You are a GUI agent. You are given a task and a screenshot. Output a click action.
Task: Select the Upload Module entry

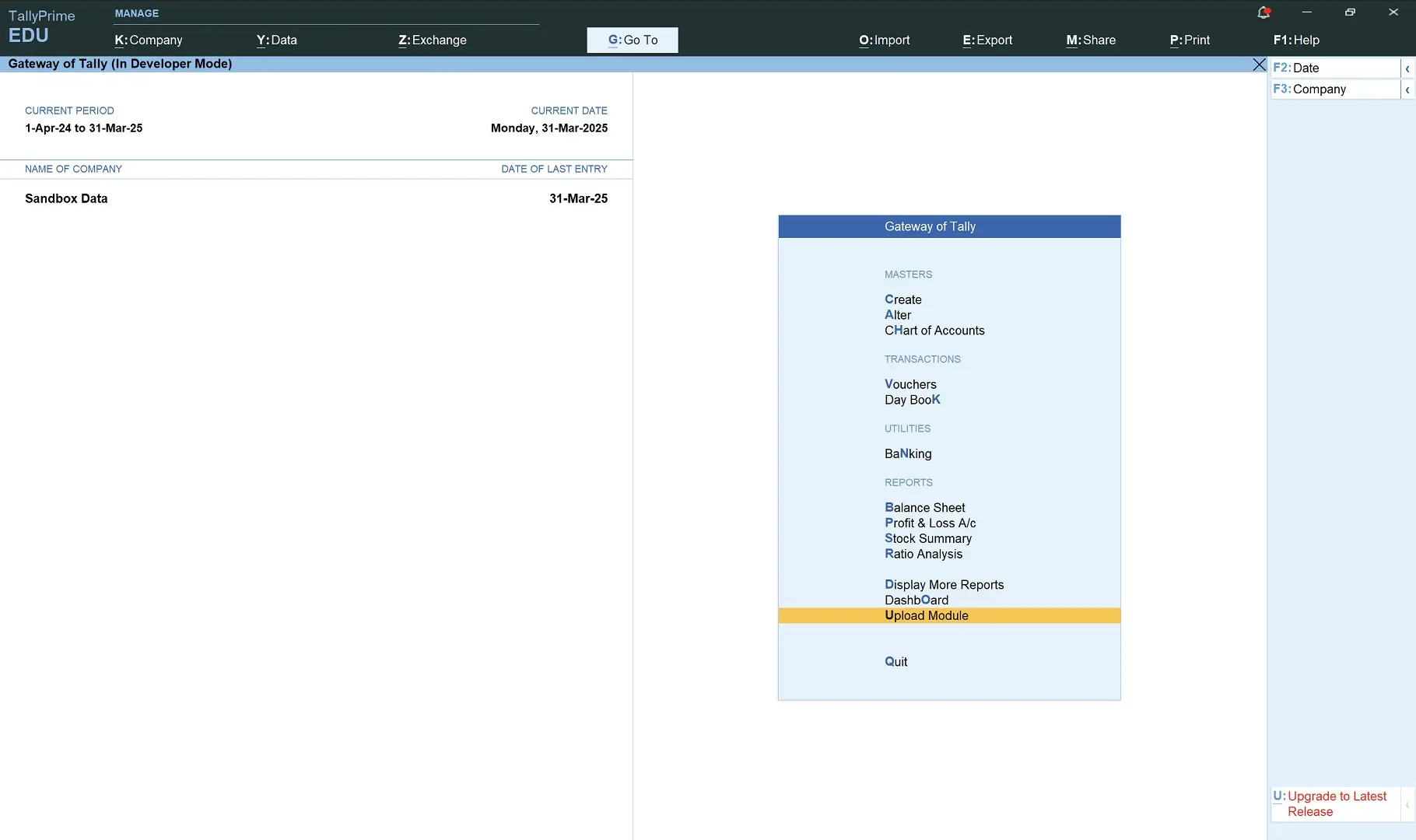tap(926, 616)
